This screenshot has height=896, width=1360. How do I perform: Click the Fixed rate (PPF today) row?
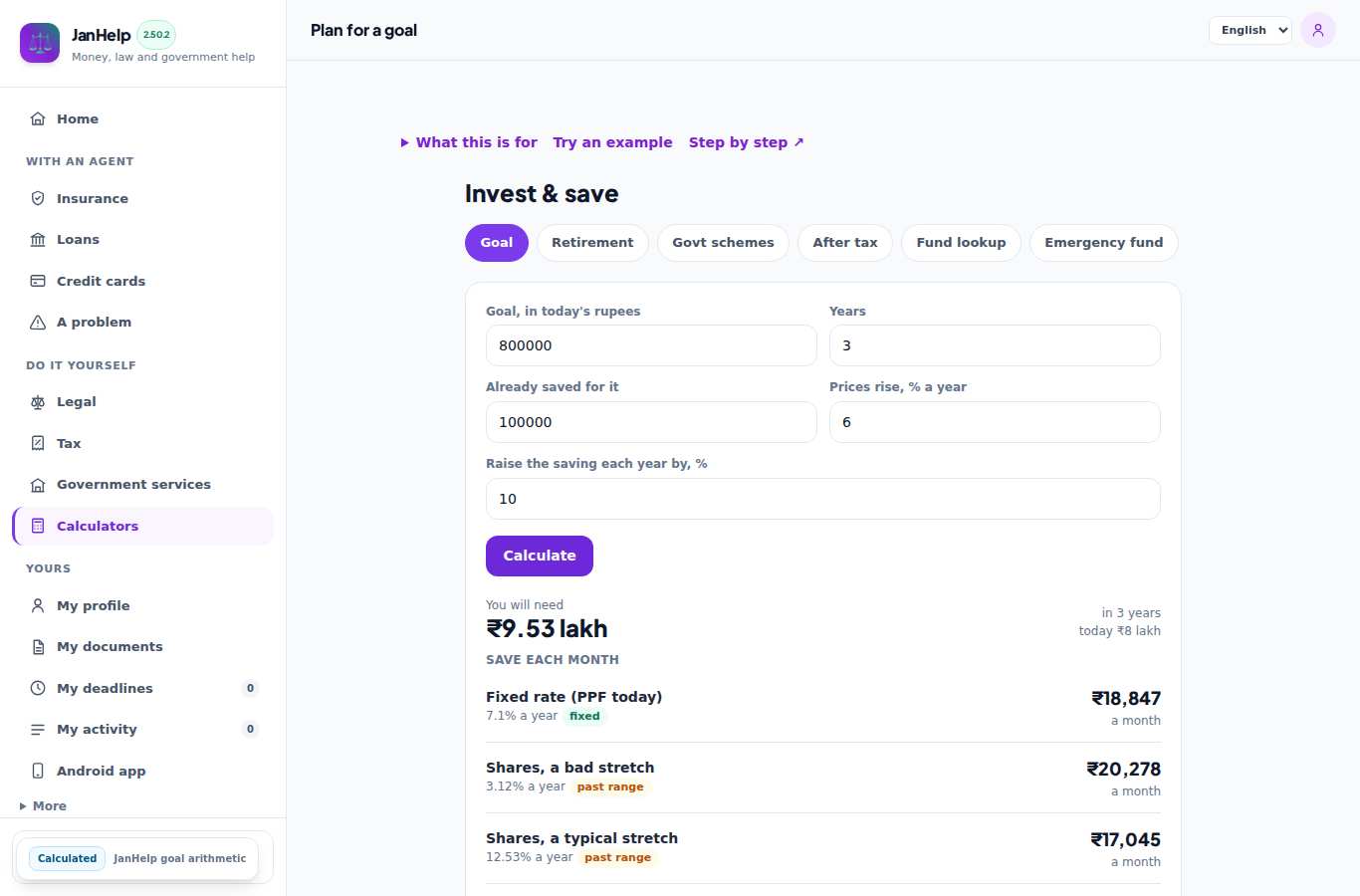(x=823, y=707)
